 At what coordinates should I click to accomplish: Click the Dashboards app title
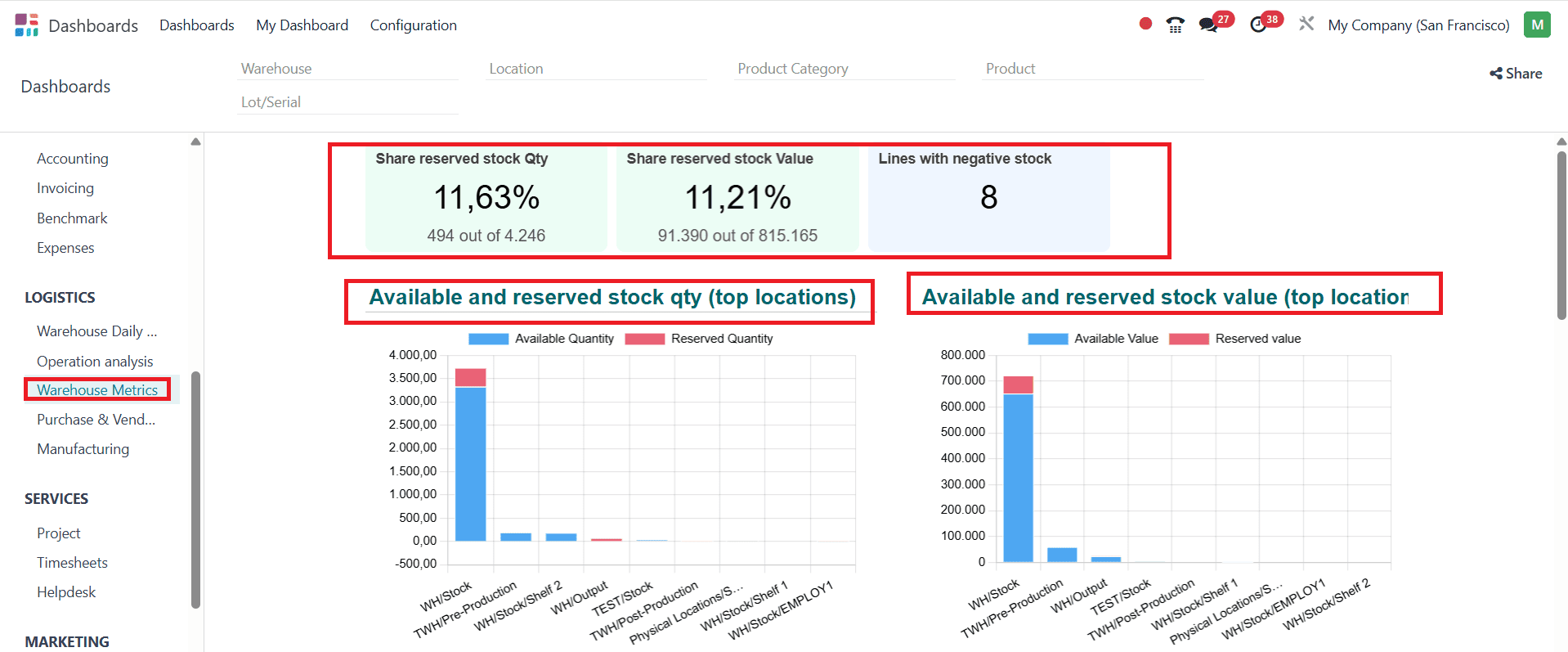[93, 25]
